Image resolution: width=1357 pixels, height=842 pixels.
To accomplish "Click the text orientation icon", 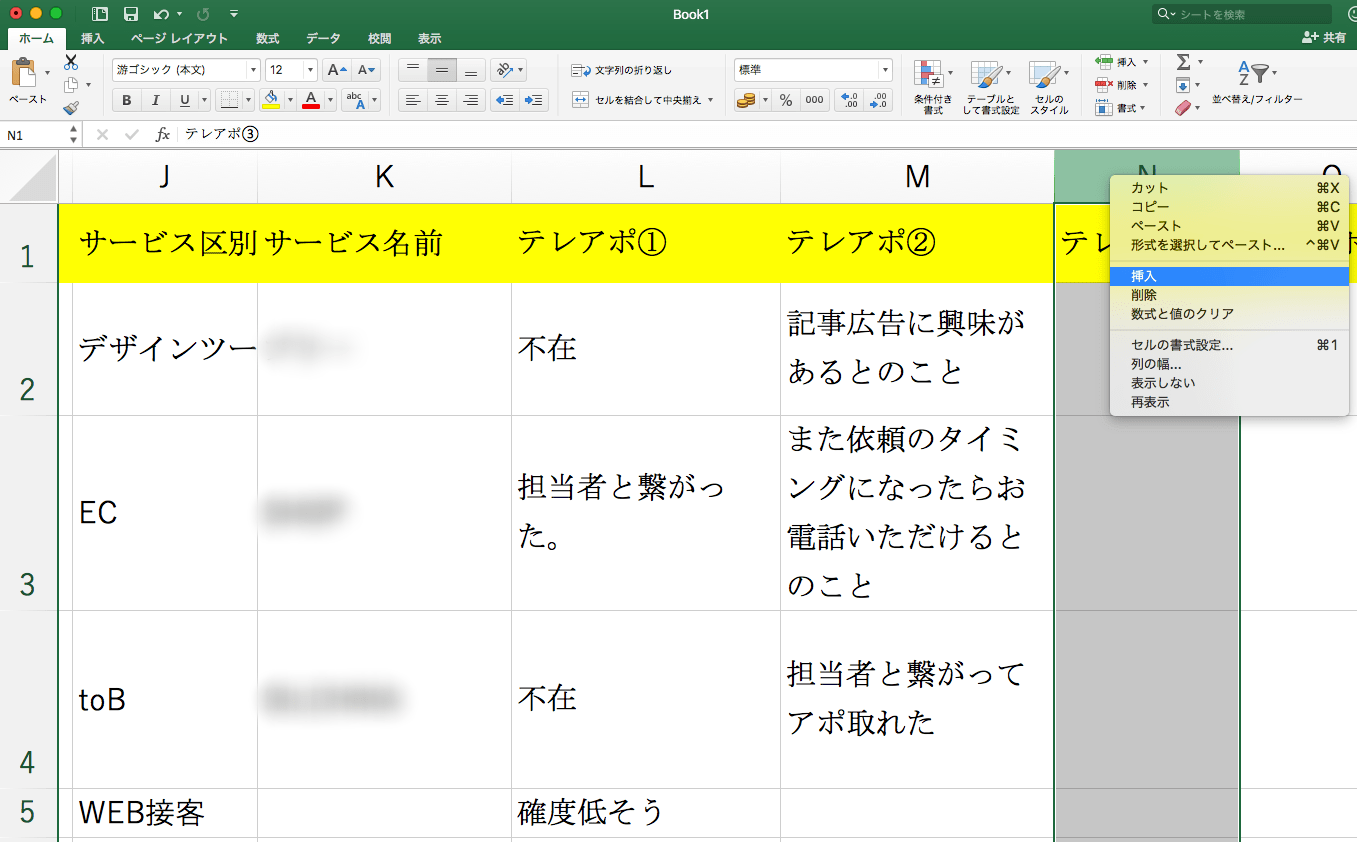I will (x=504, y=70).
